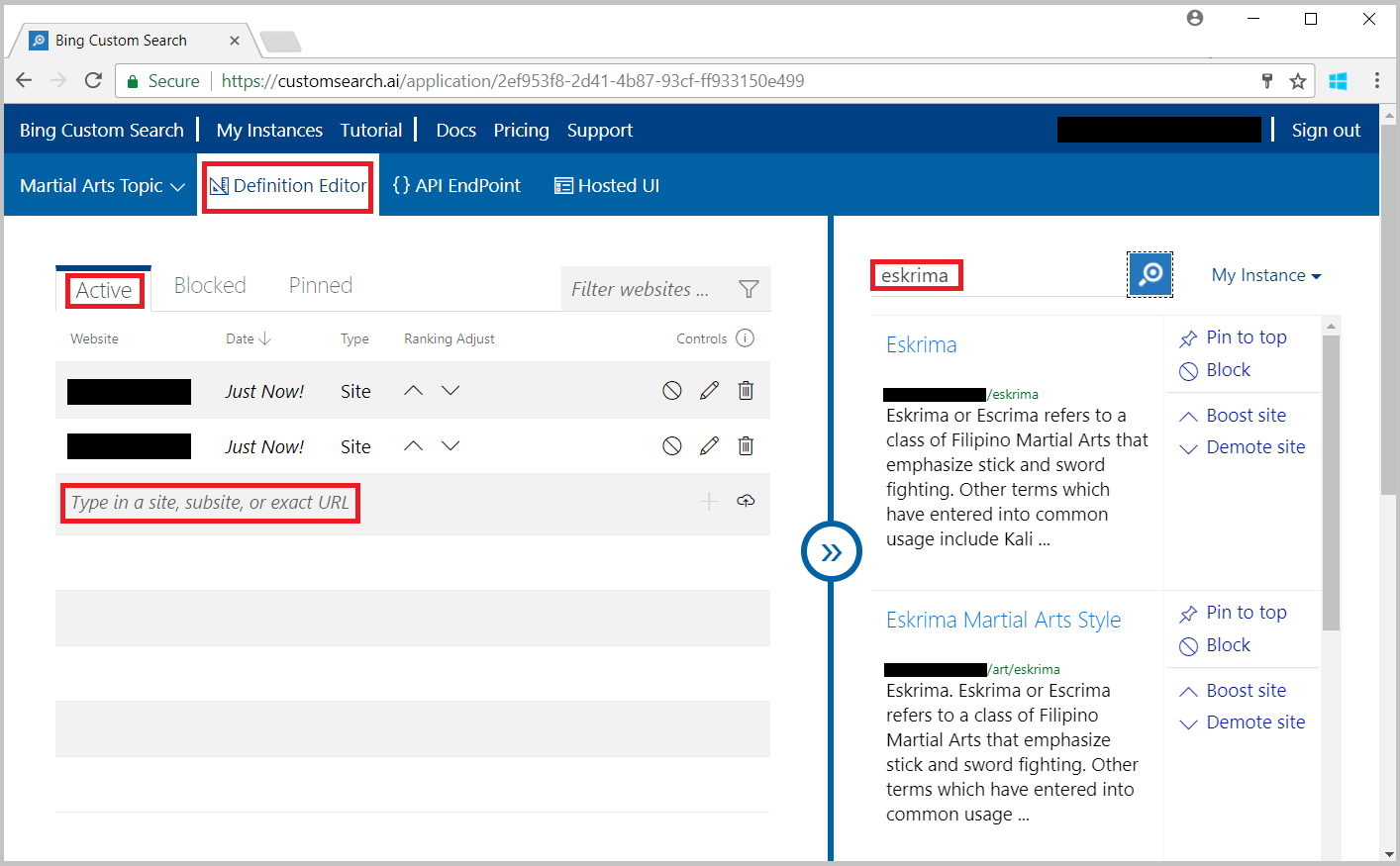Screen dimensions: 1400x866
Task: Open the Tutorial page
Action: [x=371, y=131]
